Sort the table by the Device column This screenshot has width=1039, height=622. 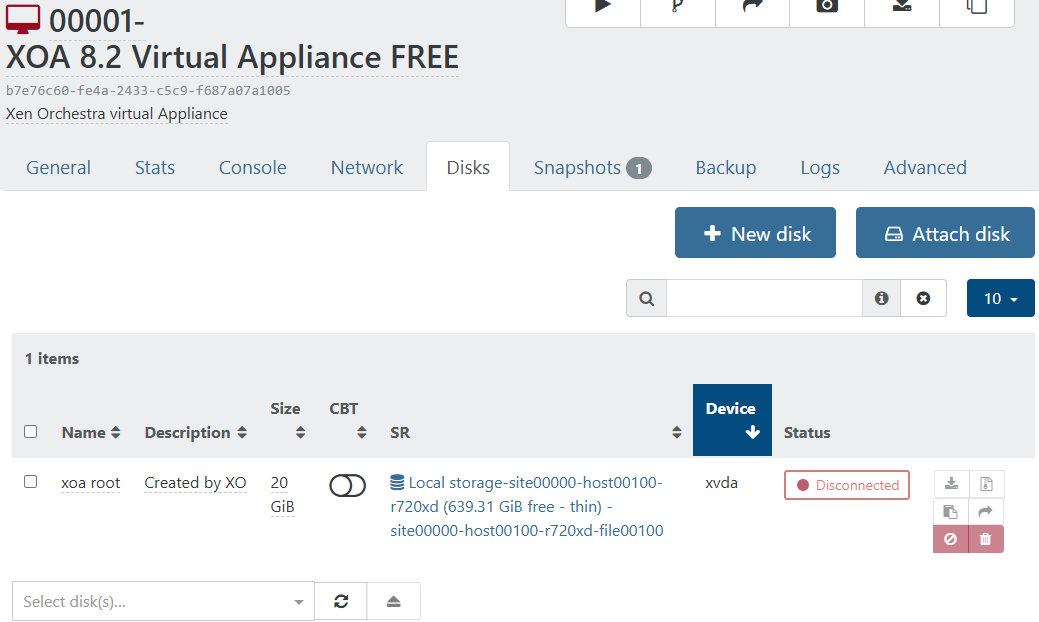coord(731,420)
